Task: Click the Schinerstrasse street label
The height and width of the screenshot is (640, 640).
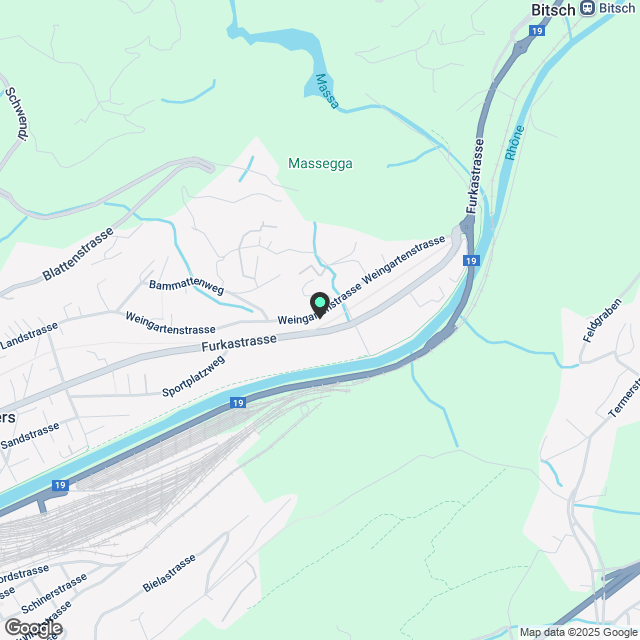Action: [x=54, y=593]
